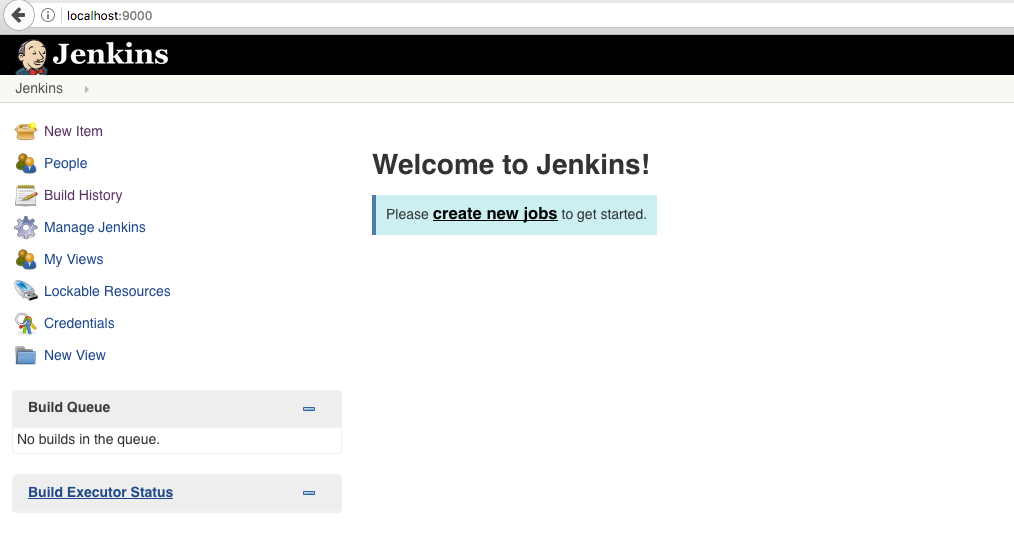This screenshot has width=1014, height=555.
Task: Click the Credentials keys icon
Action: pyautogui.click(x=26, y=323)
